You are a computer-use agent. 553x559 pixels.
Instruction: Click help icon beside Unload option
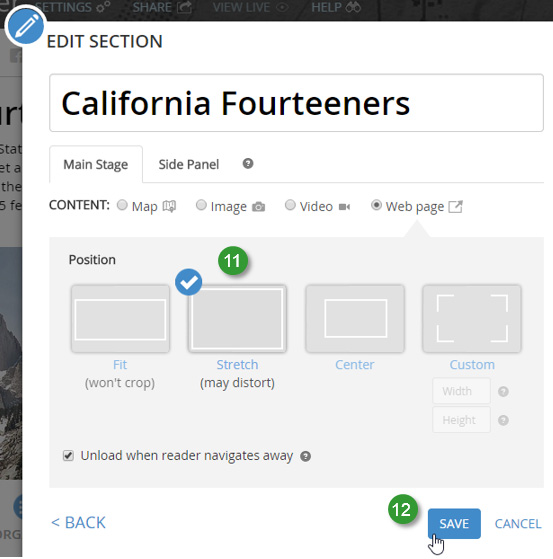pyautogui.click(x=305, y=456)
